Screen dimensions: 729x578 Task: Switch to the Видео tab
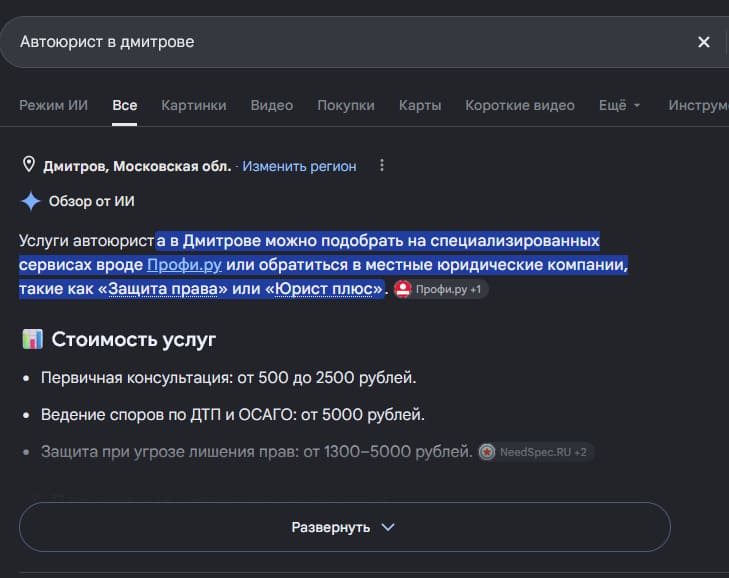(x=272, y=106)
